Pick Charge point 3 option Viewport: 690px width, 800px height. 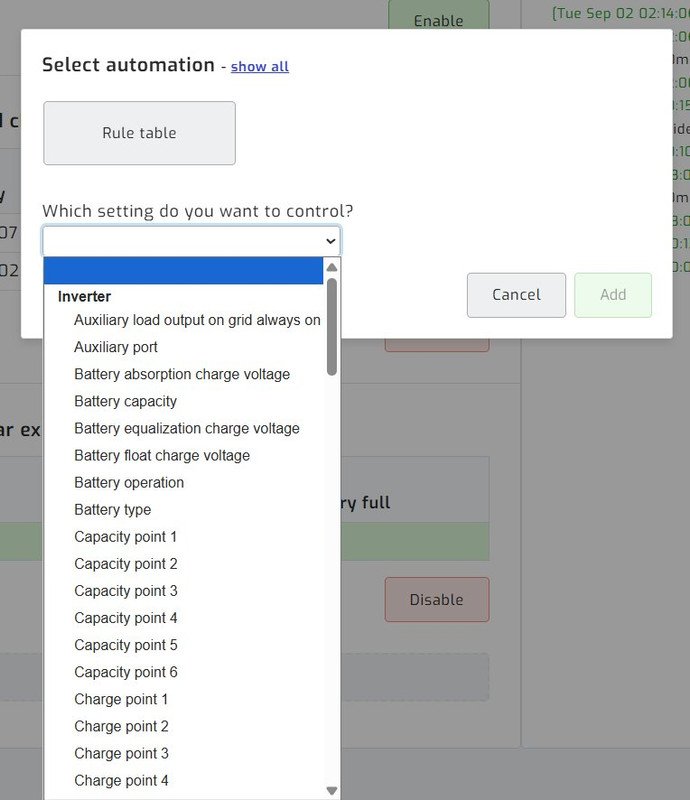tap(121, 752)
